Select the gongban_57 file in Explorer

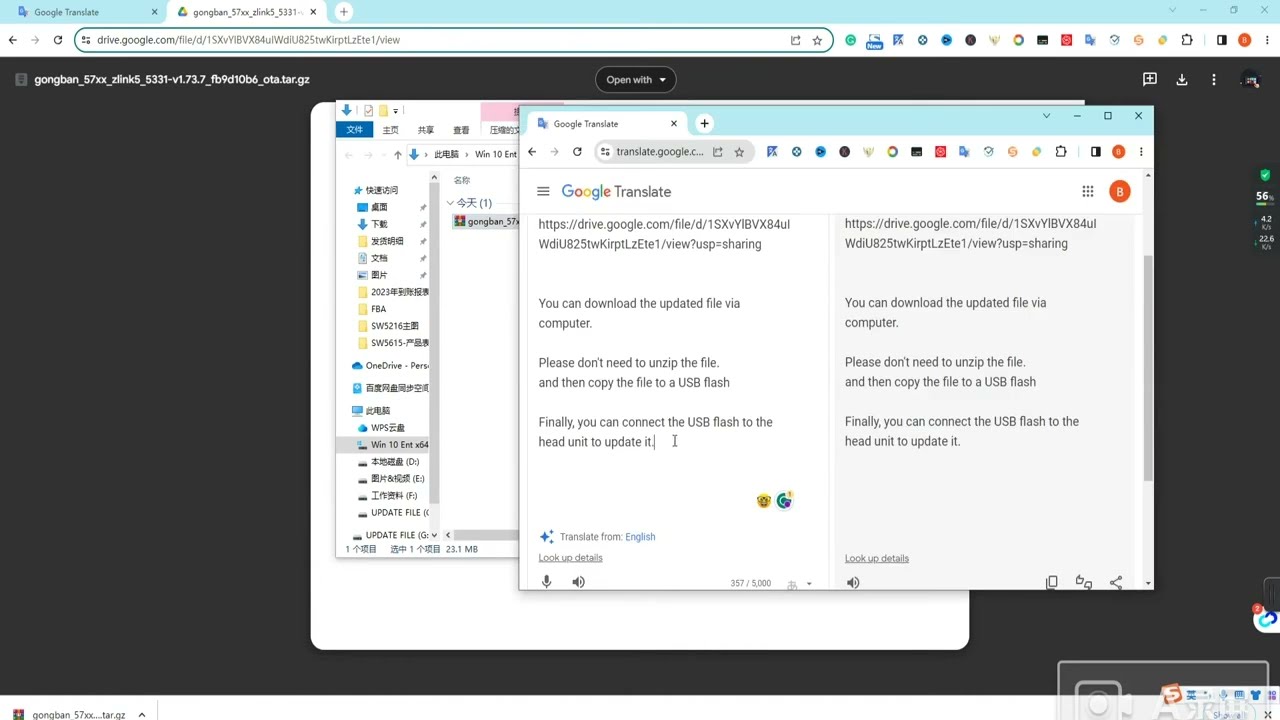coord(486,221)
